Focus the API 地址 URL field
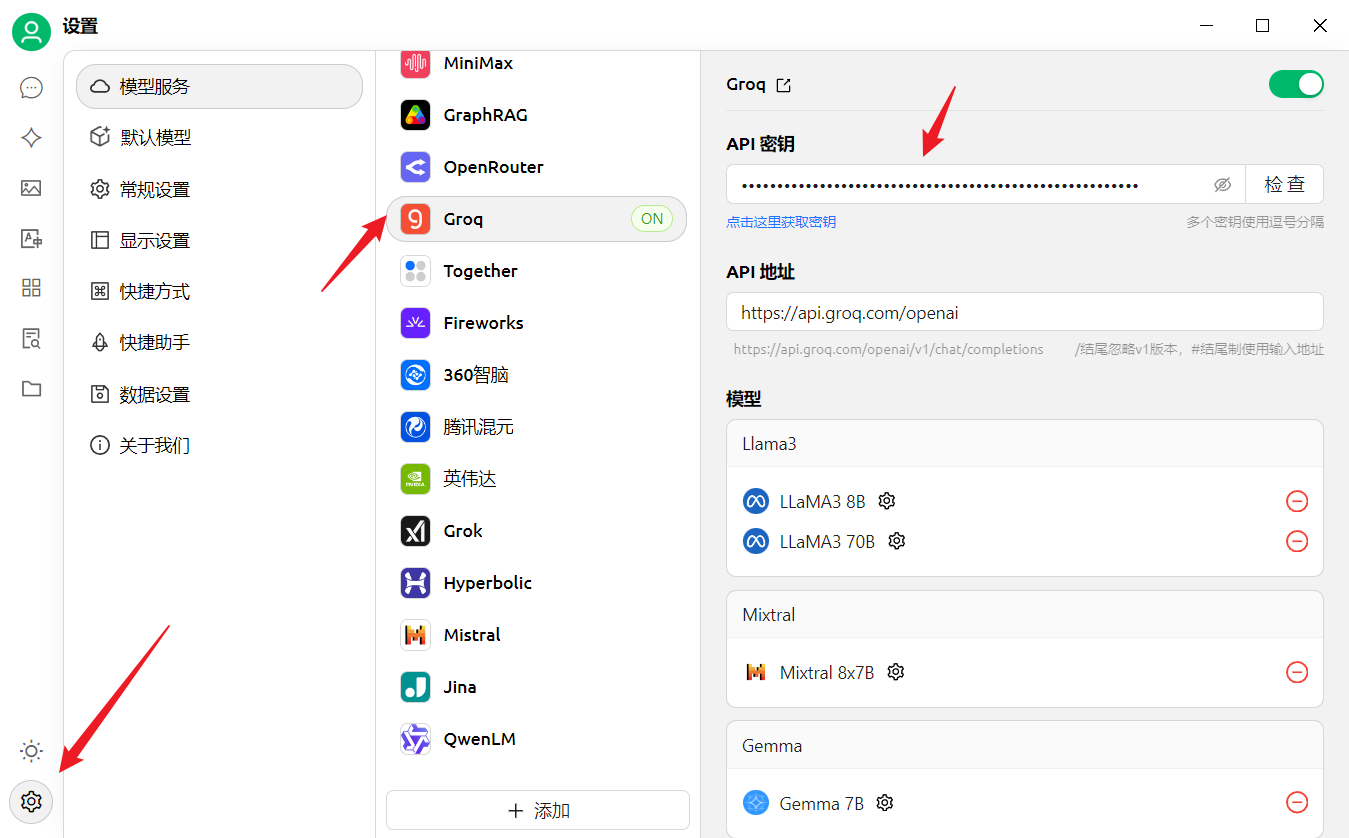Viewport: 1349px width, 838px height. [x=1025, y=312]
